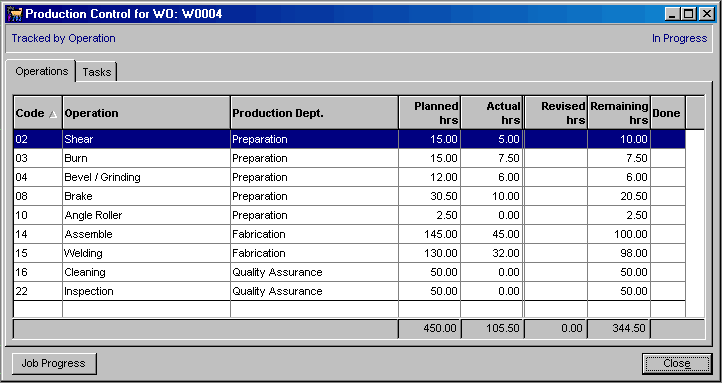
Task: Select the Burn operation row
Action: pyautogui.click(x=349, y=158)
